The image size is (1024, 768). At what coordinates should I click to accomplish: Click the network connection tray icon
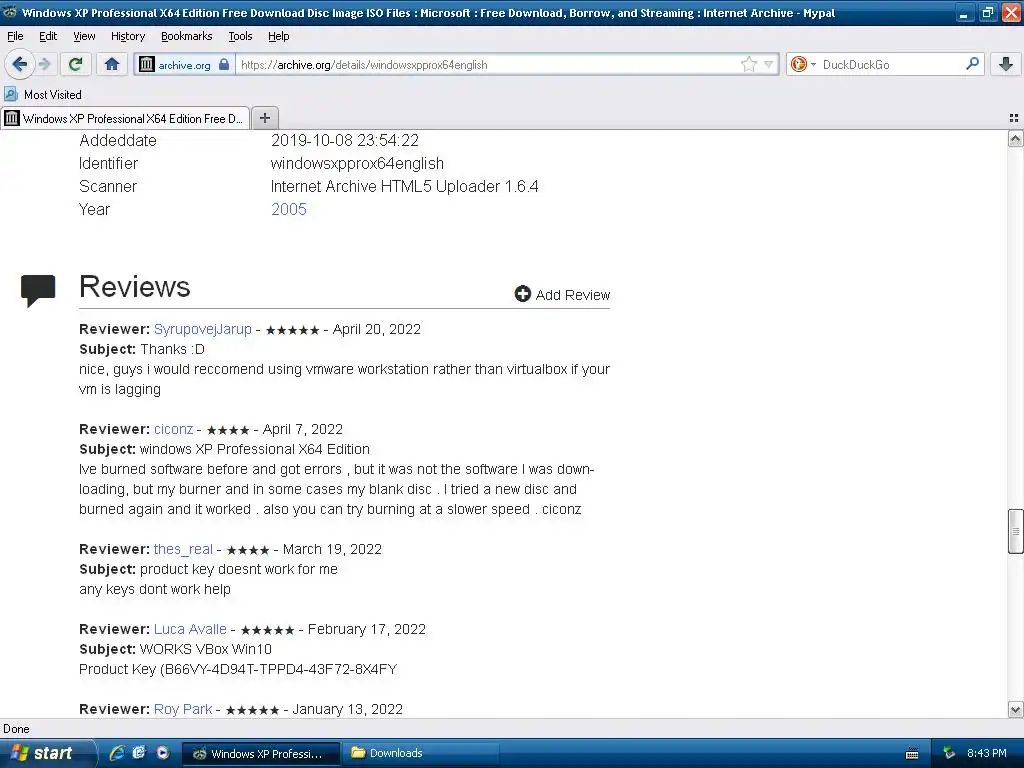pyautogui.click(x=949, y=753)
